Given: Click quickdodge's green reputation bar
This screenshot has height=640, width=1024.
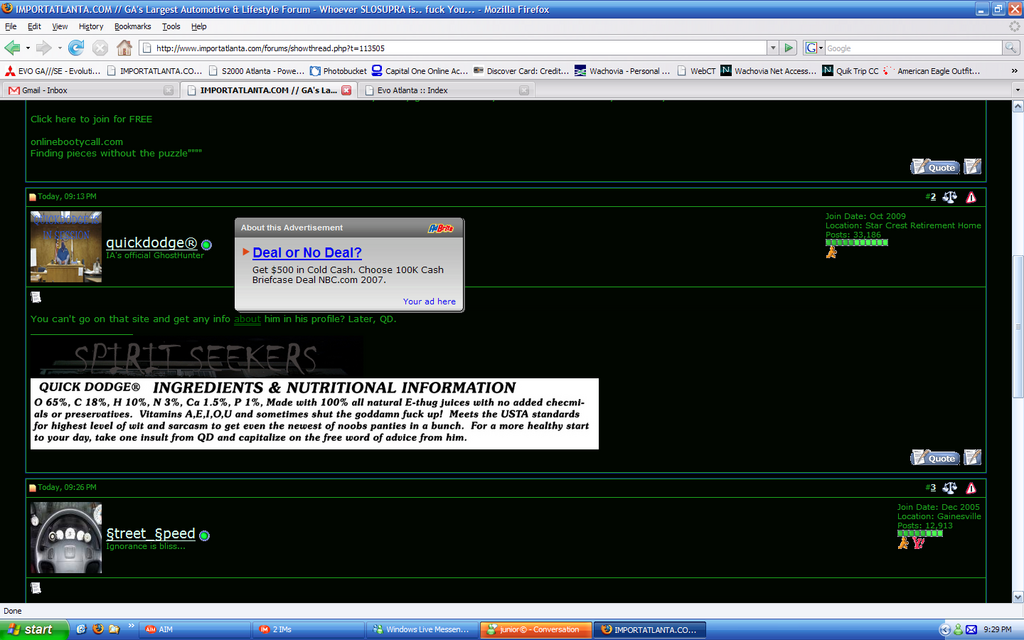Looking at the screenshot, I should click(850, 242).
